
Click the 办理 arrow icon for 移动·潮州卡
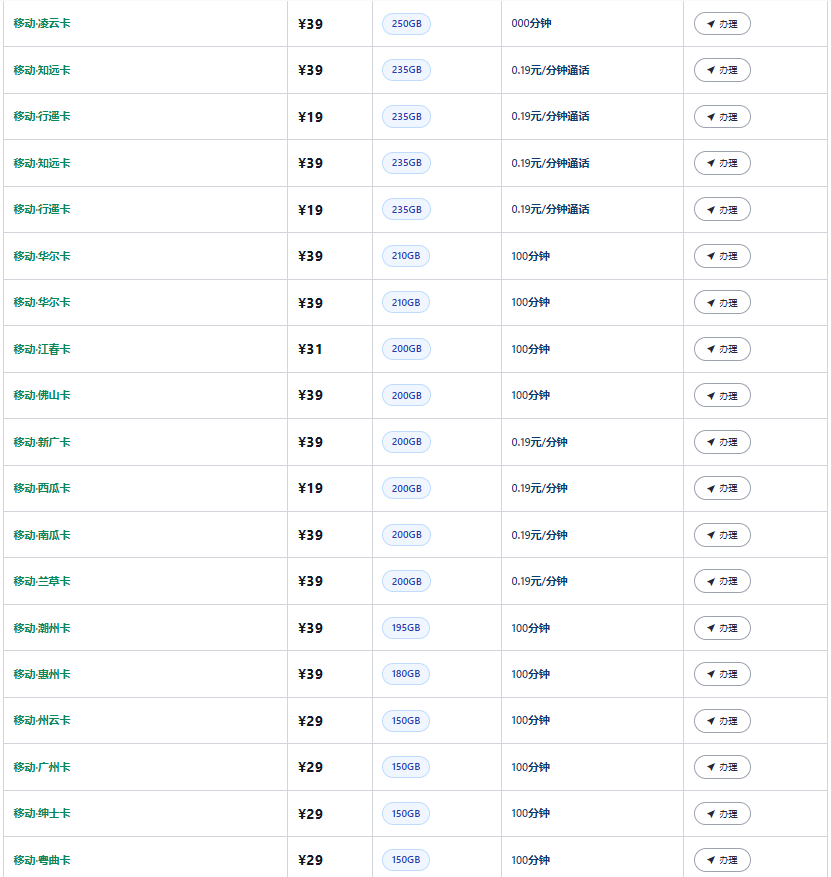[711, 628]
